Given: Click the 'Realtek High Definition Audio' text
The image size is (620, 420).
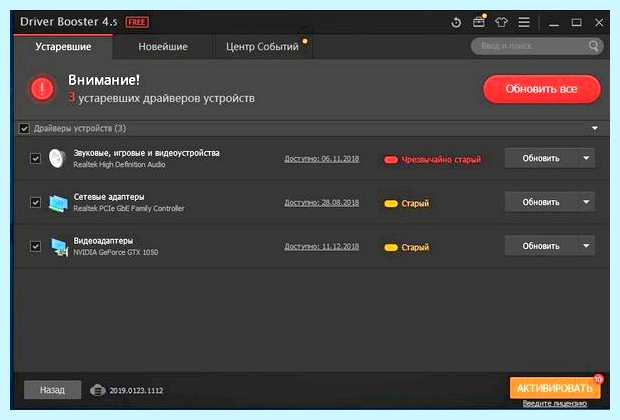Looking at the screenshot, I should point(119,165).
